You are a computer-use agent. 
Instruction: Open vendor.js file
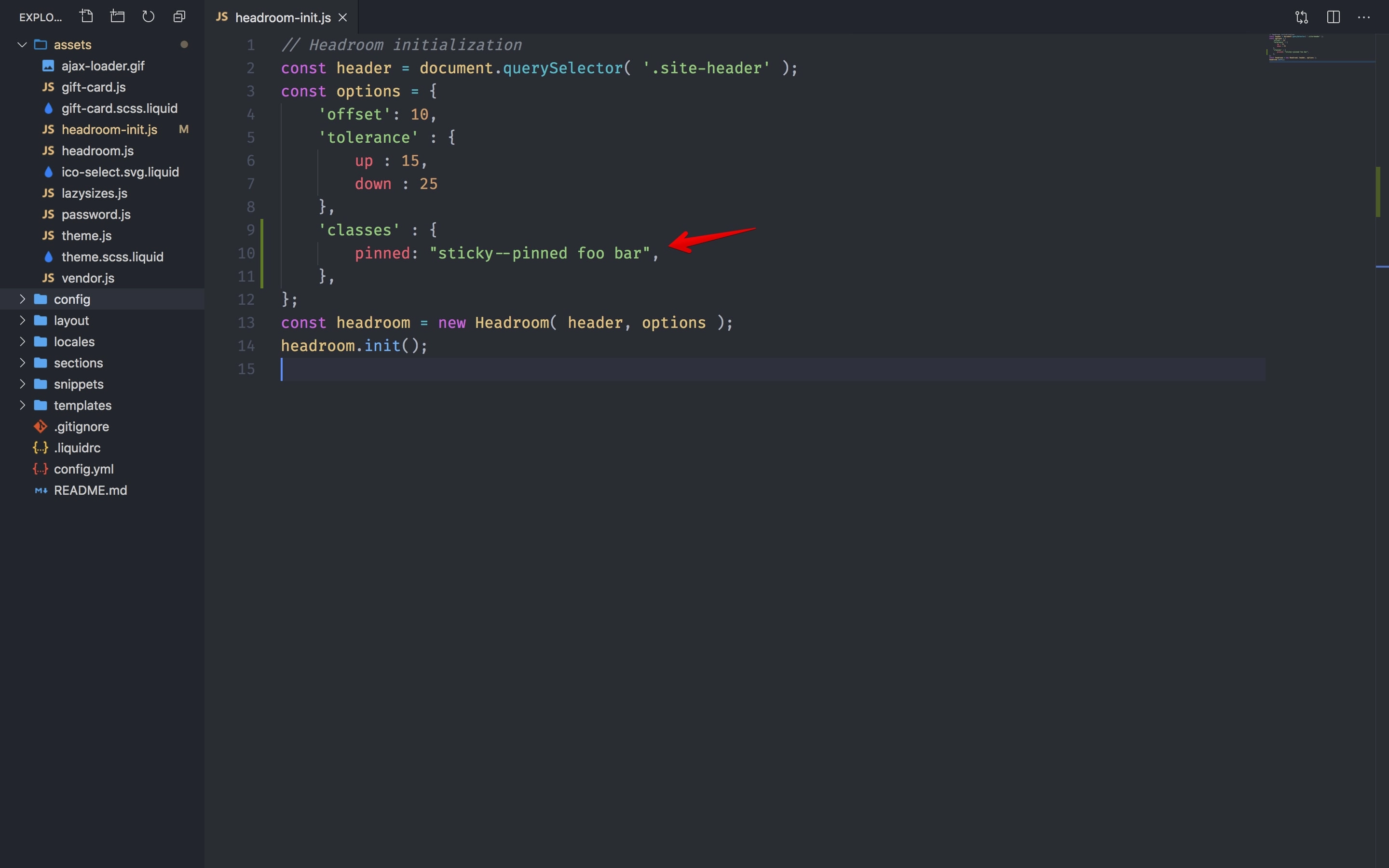point(102,278)
